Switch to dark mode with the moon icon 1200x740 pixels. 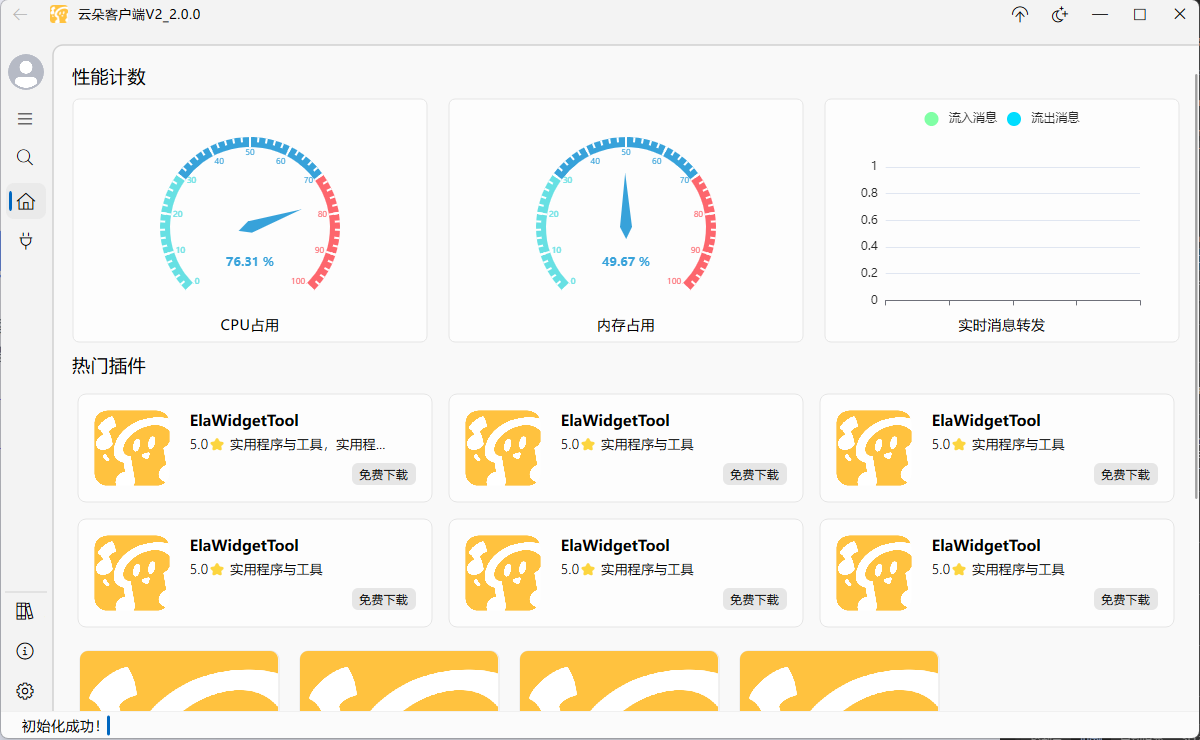pos(1060,15)
